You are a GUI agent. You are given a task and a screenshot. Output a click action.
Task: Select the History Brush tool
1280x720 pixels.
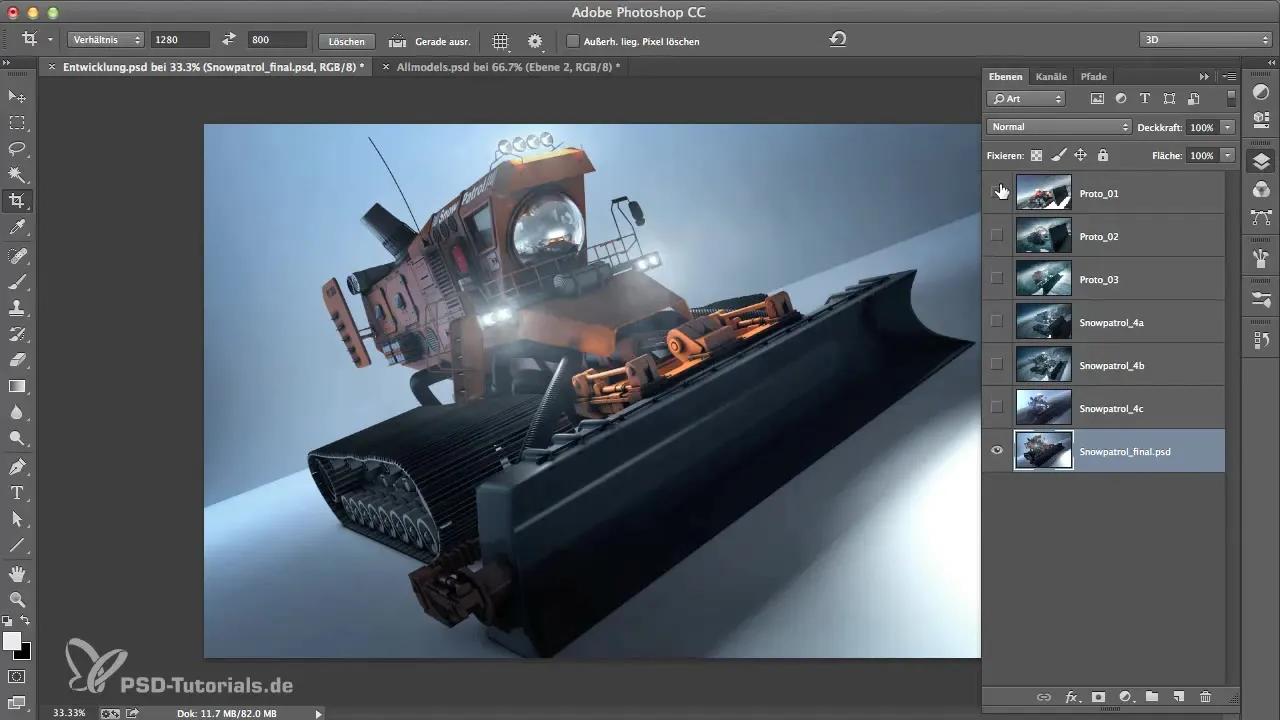tap(17, 334)
